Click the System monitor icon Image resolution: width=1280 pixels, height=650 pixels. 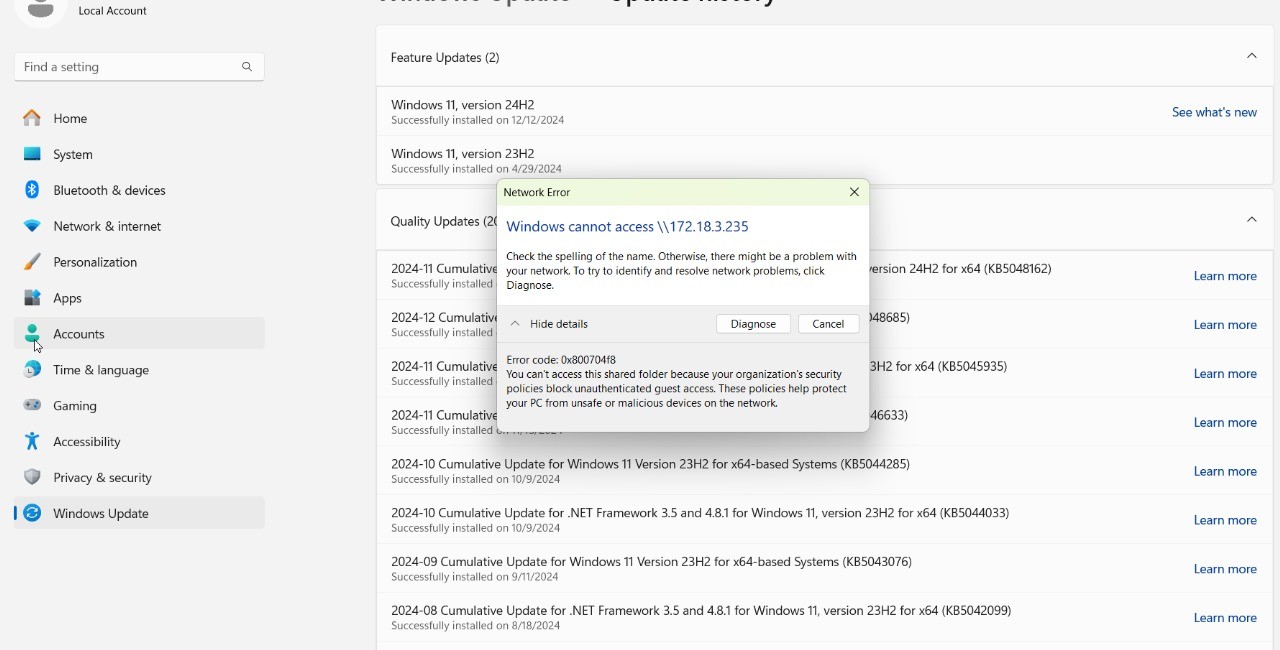(x=32, y=154)
